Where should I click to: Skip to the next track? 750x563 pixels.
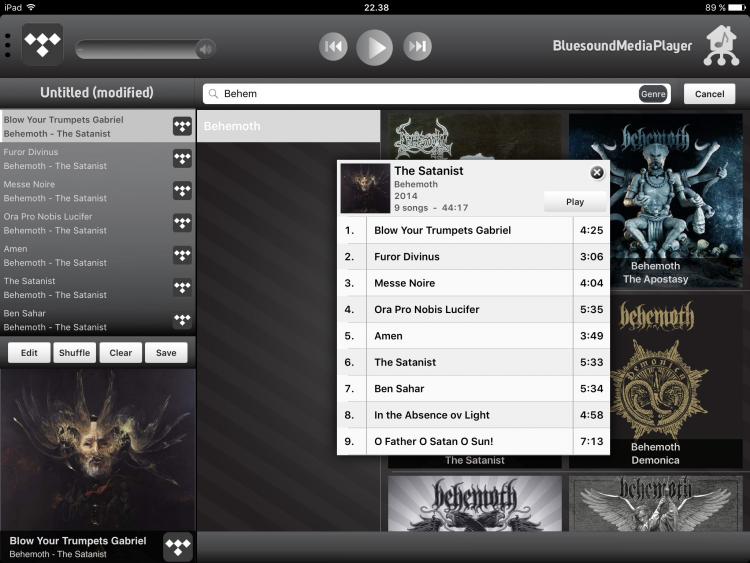[417, 46]
